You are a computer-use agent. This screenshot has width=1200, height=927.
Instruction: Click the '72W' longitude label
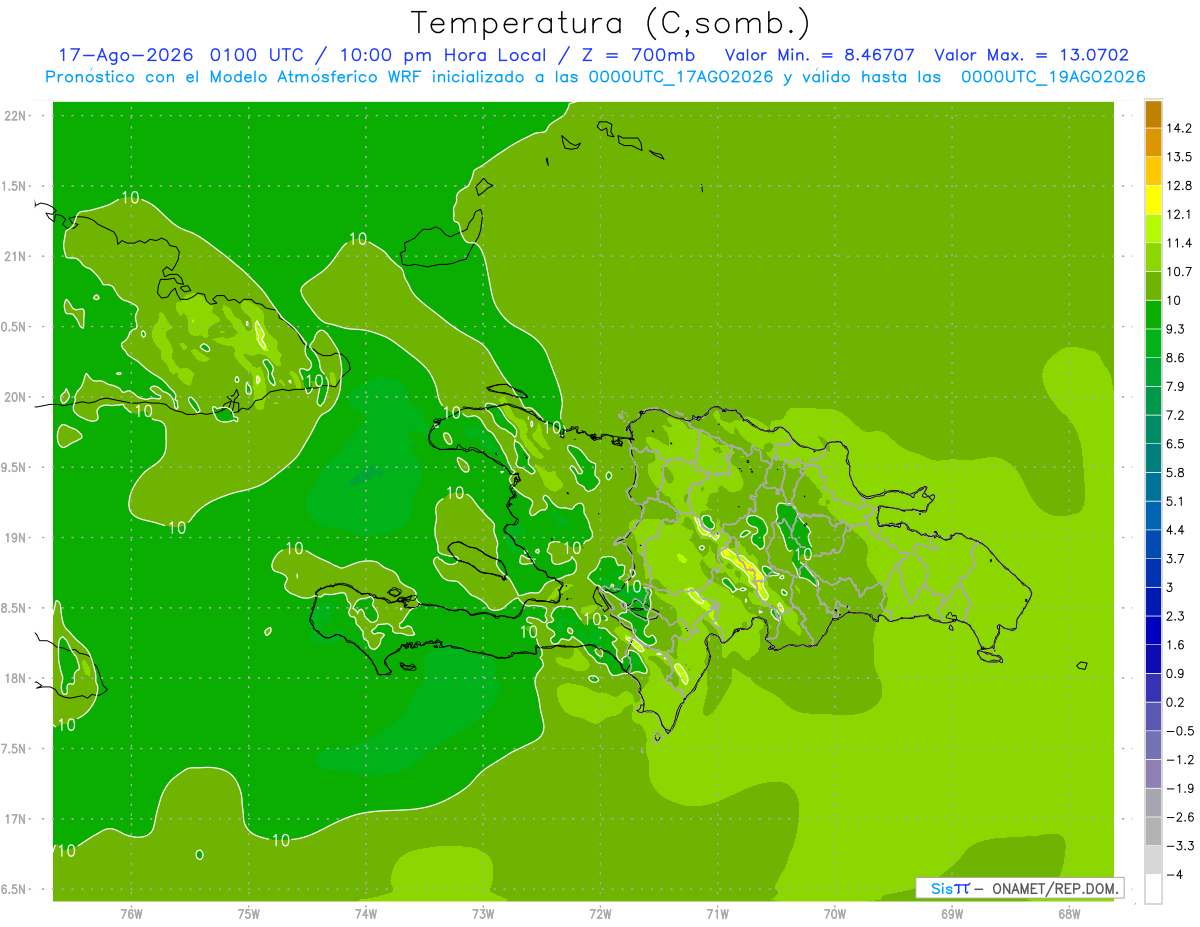(x=600, y=914)
